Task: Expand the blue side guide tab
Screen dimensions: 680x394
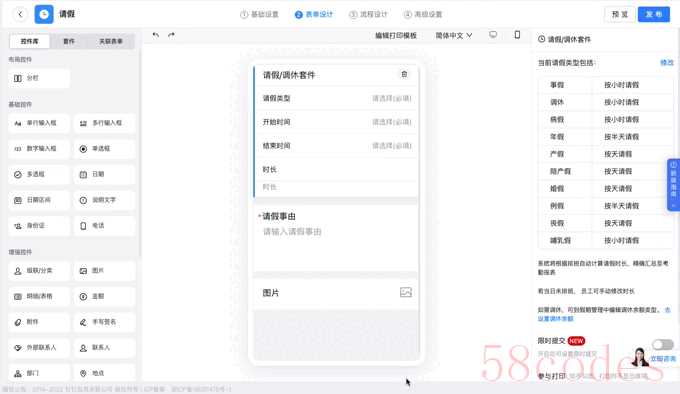Action: [x=673, y=185]
